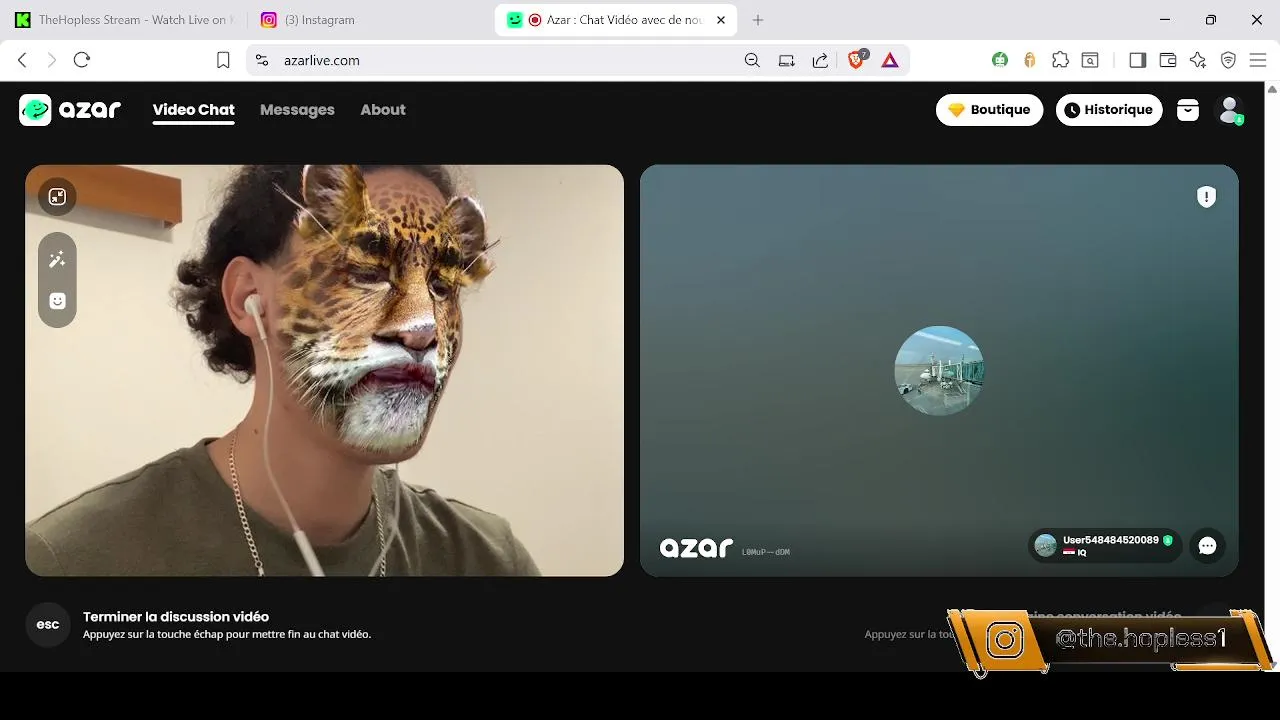Screen dimensions: 1280x720
Task: Open the browser hamburger menu
Action: [1259, 60]
